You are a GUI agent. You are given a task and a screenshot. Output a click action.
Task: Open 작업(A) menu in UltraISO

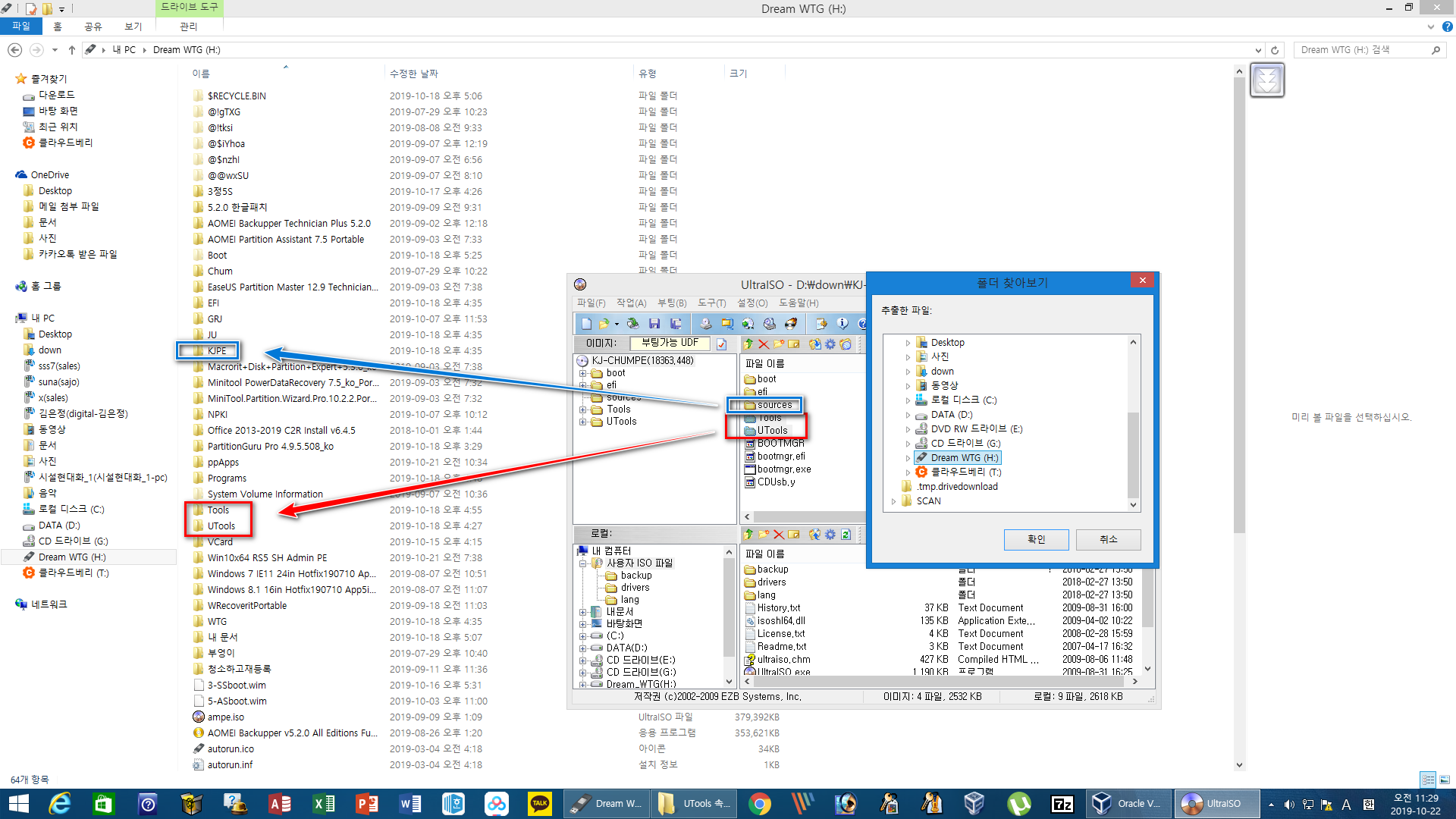click(631, 303)
